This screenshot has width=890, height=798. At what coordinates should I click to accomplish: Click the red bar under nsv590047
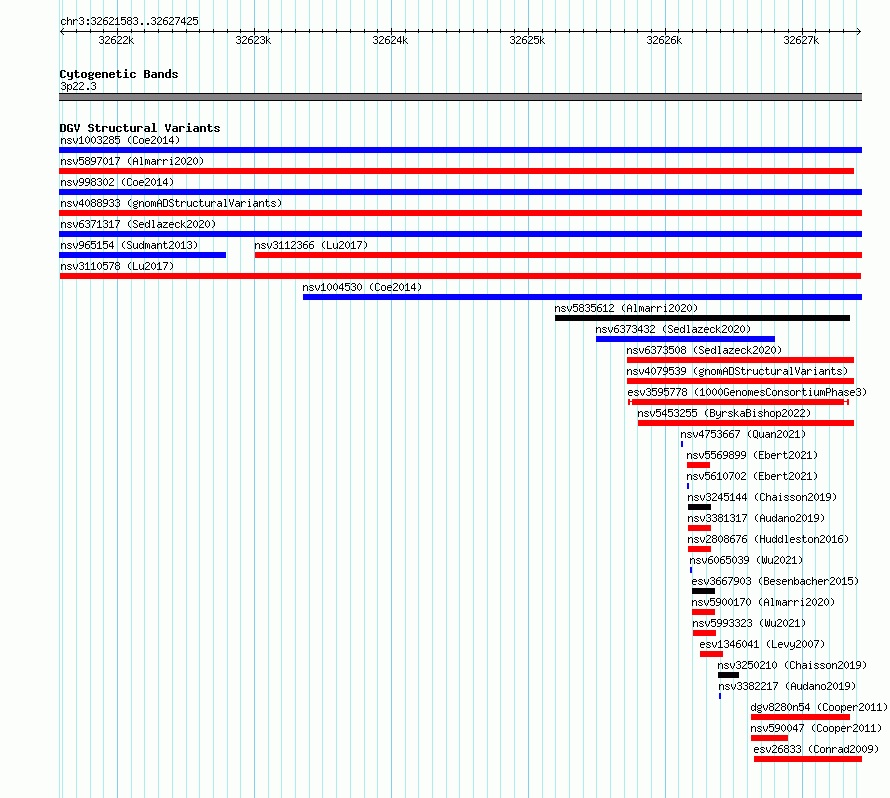(x=769, y=738)
